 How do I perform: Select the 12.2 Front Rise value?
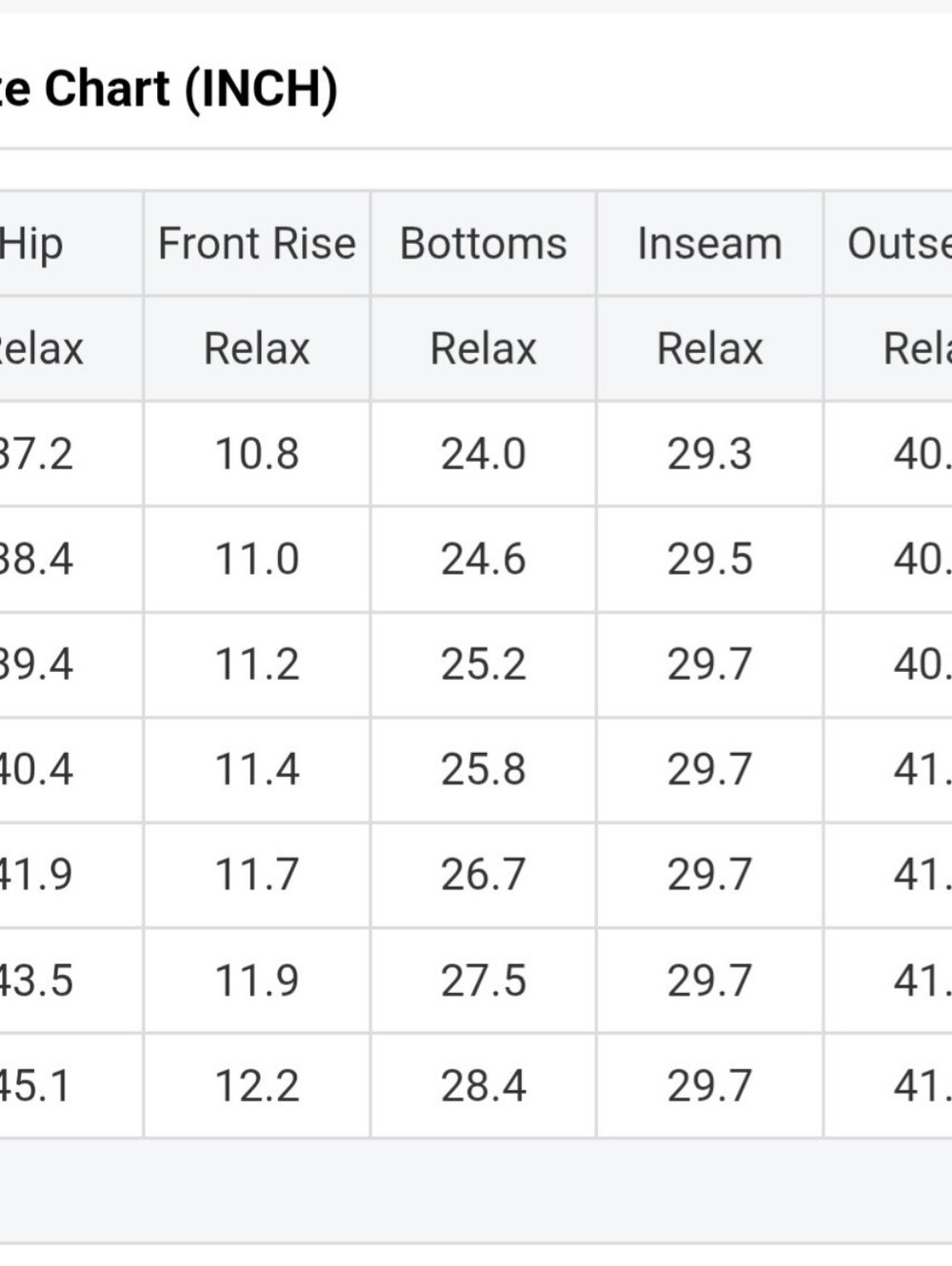257,1086
